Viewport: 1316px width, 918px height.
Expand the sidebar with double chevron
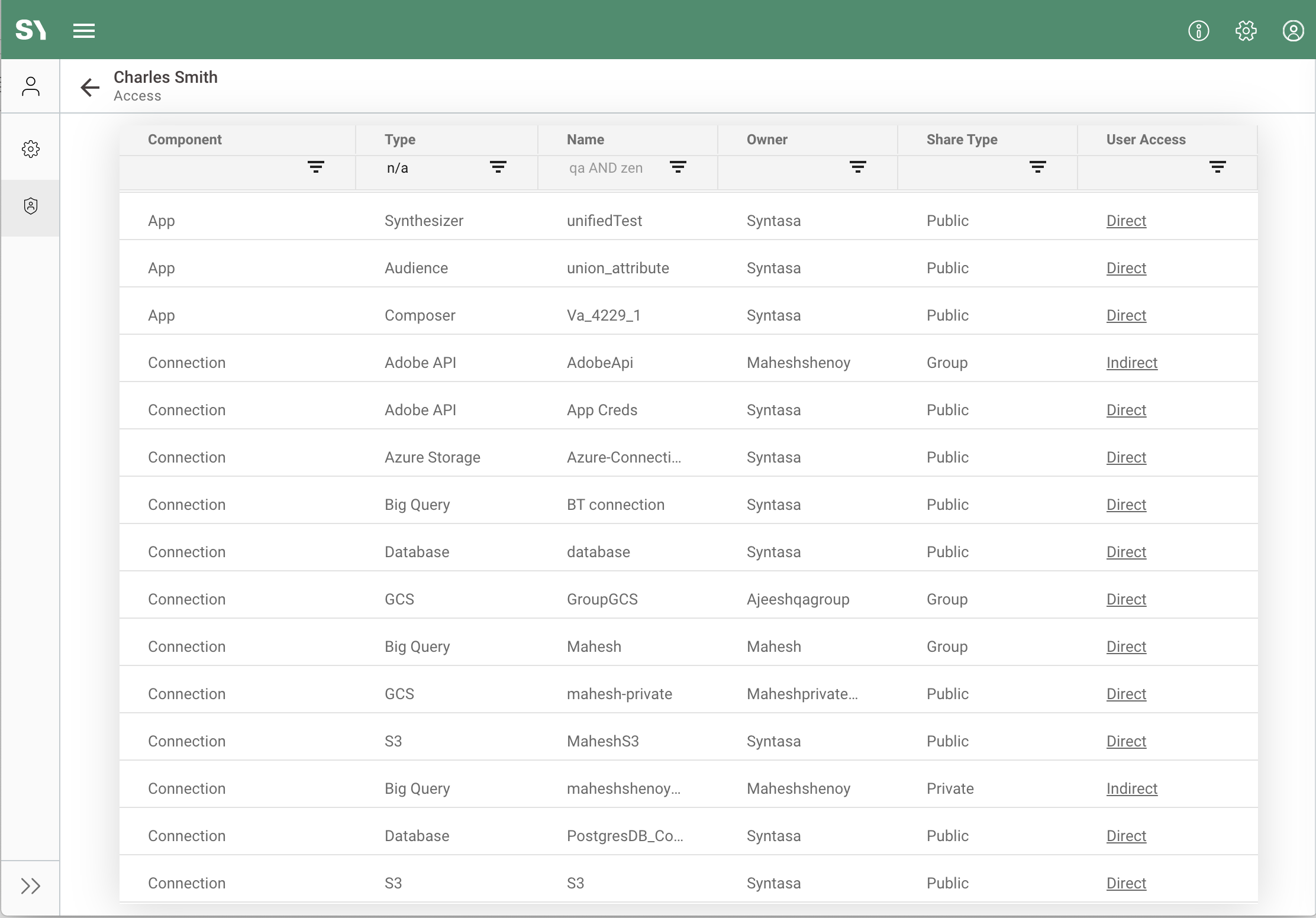31,885
